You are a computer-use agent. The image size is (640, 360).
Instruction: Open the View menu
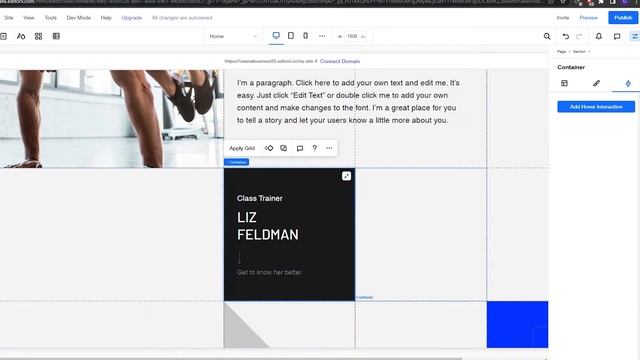coord(29,18)
